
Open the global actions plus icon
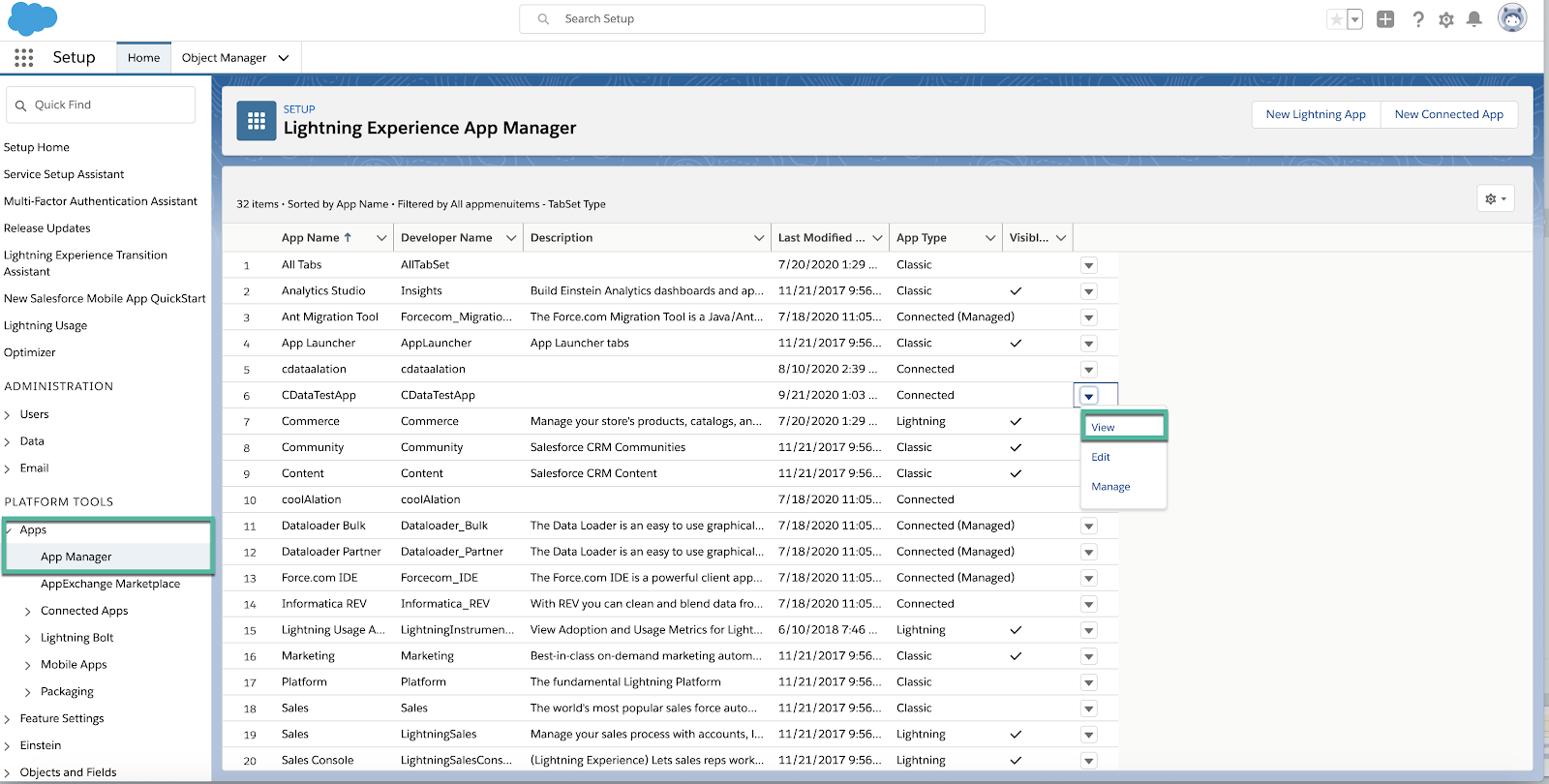1385,19
